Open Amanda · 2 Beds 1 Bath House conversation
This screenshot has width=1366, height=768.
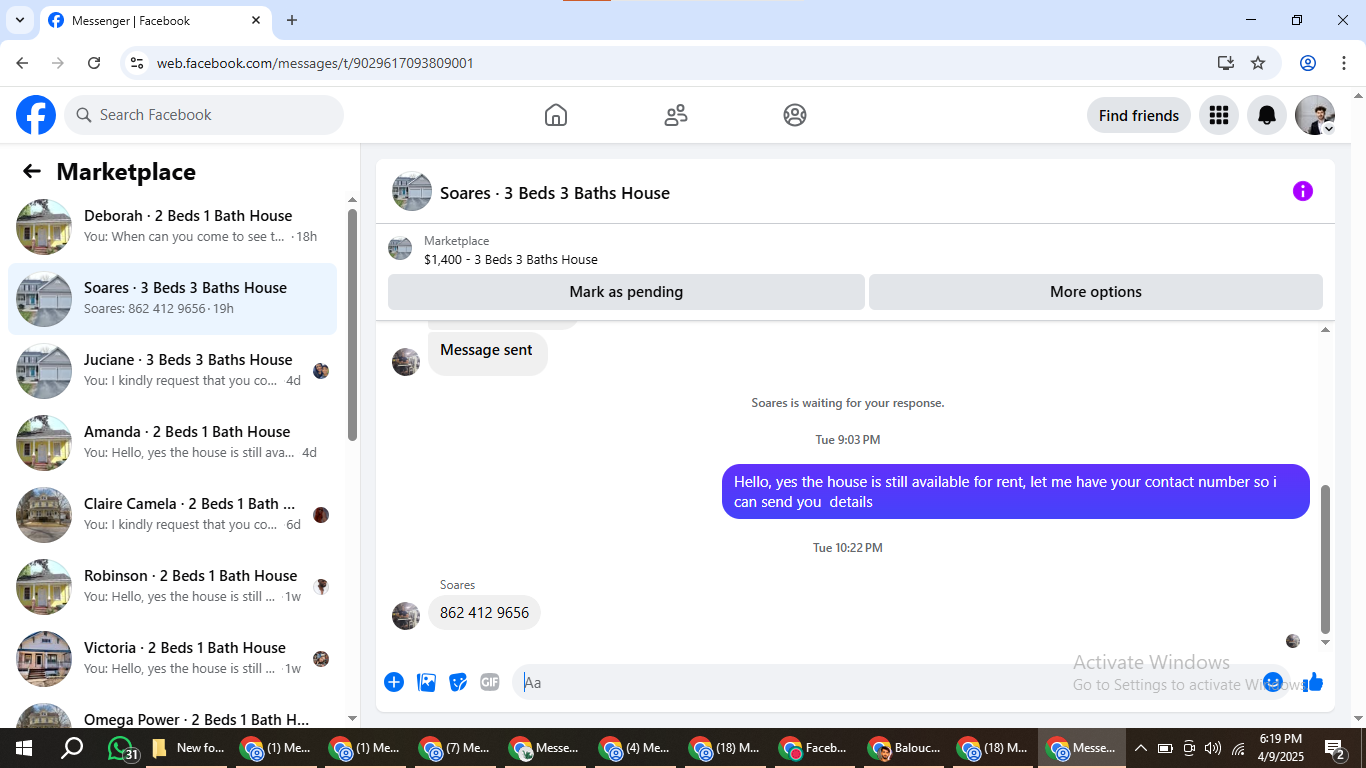(172, 443)
